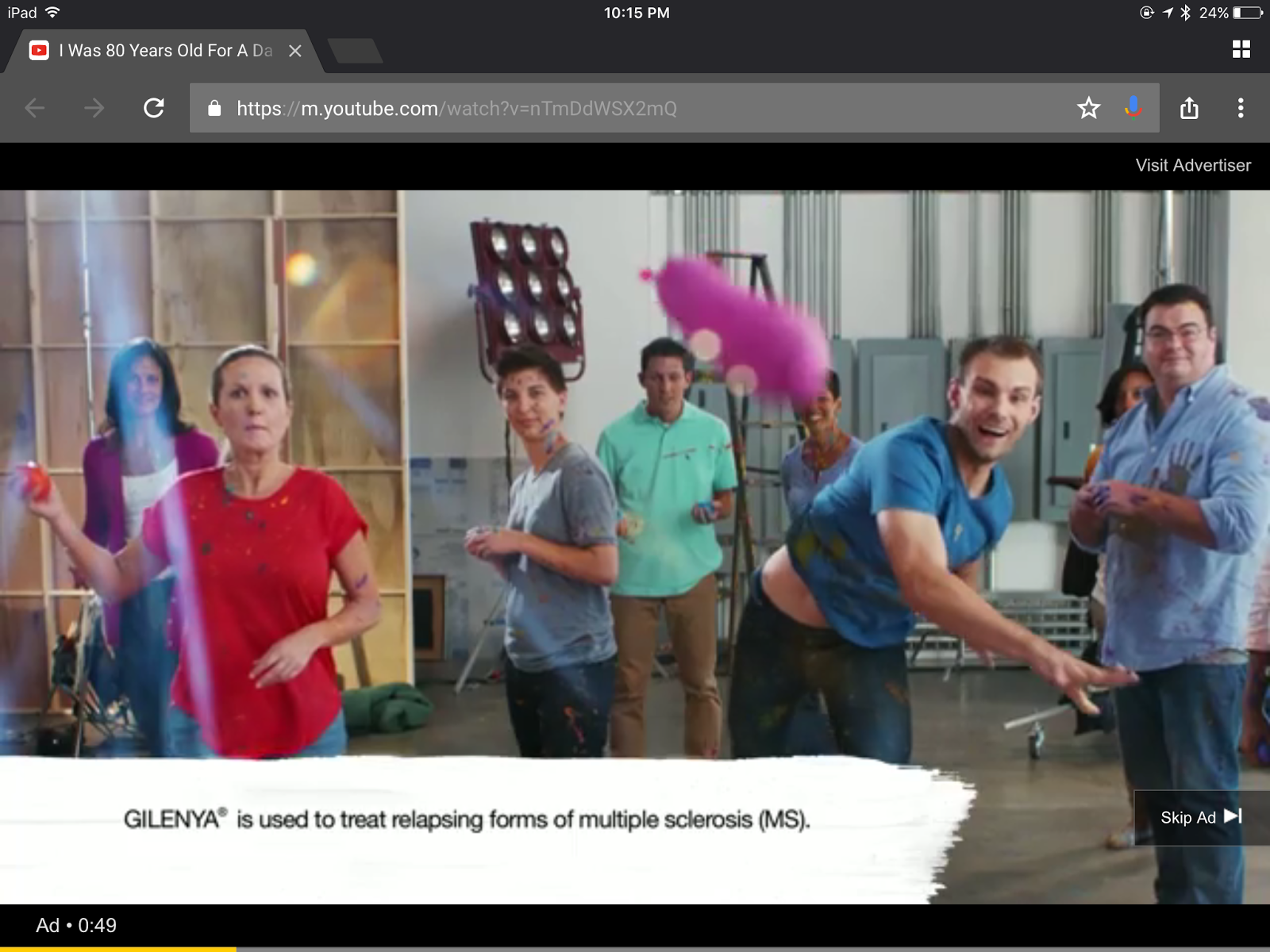Tap the rotation lock icon in status bar
The width and height of the screenshot is (1270, 952).
pyautogui.click(x=1147, y=13)
